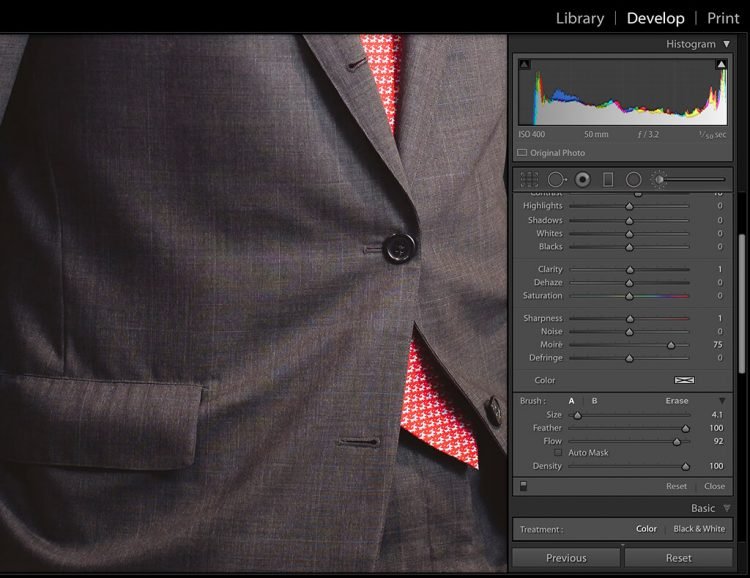This screenshot has width=750, height=578.
Task: Click the Moiré value 75
Action: (x=717, y=345)
